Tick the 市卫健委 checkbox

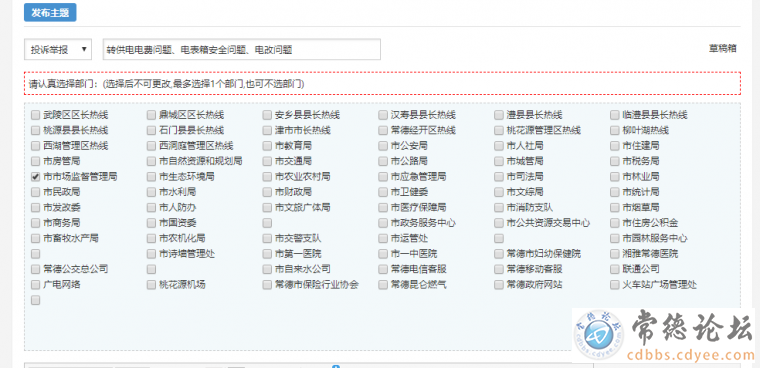tap(383, 192)
